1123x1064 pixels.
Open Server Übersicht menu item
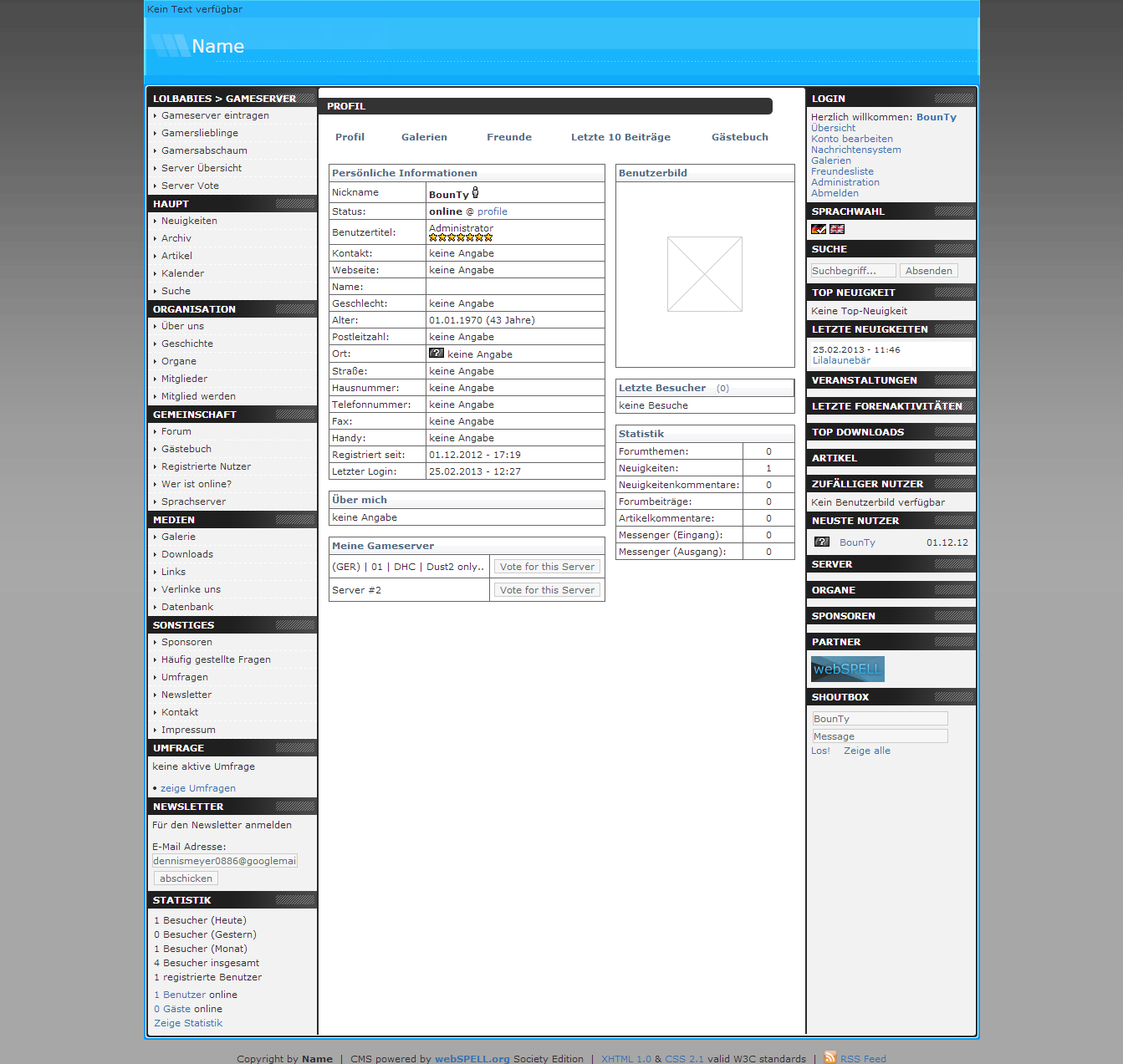click(x=202, y=168)
